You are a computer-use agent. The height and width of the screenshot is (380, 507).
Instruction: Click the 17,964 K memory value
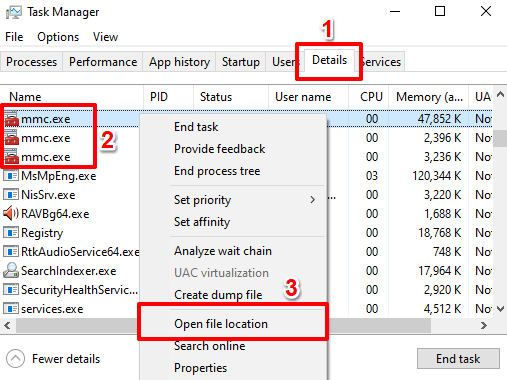[x=440, y=271]
